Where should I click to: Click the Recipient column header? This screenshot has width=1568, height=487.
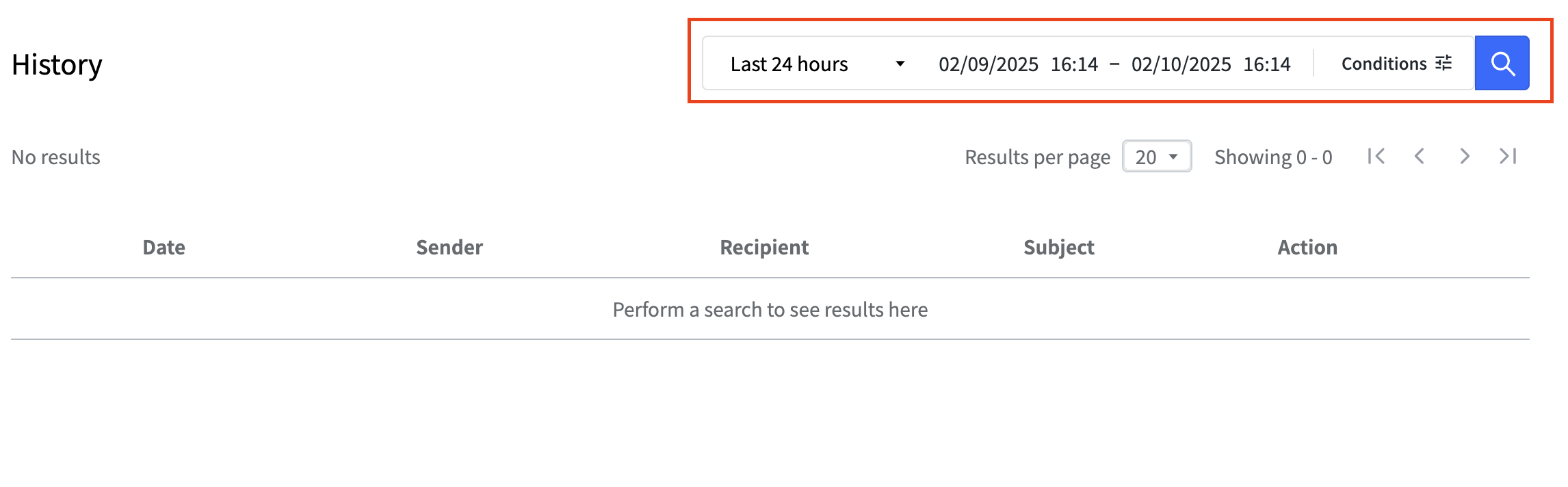(764, 248)
